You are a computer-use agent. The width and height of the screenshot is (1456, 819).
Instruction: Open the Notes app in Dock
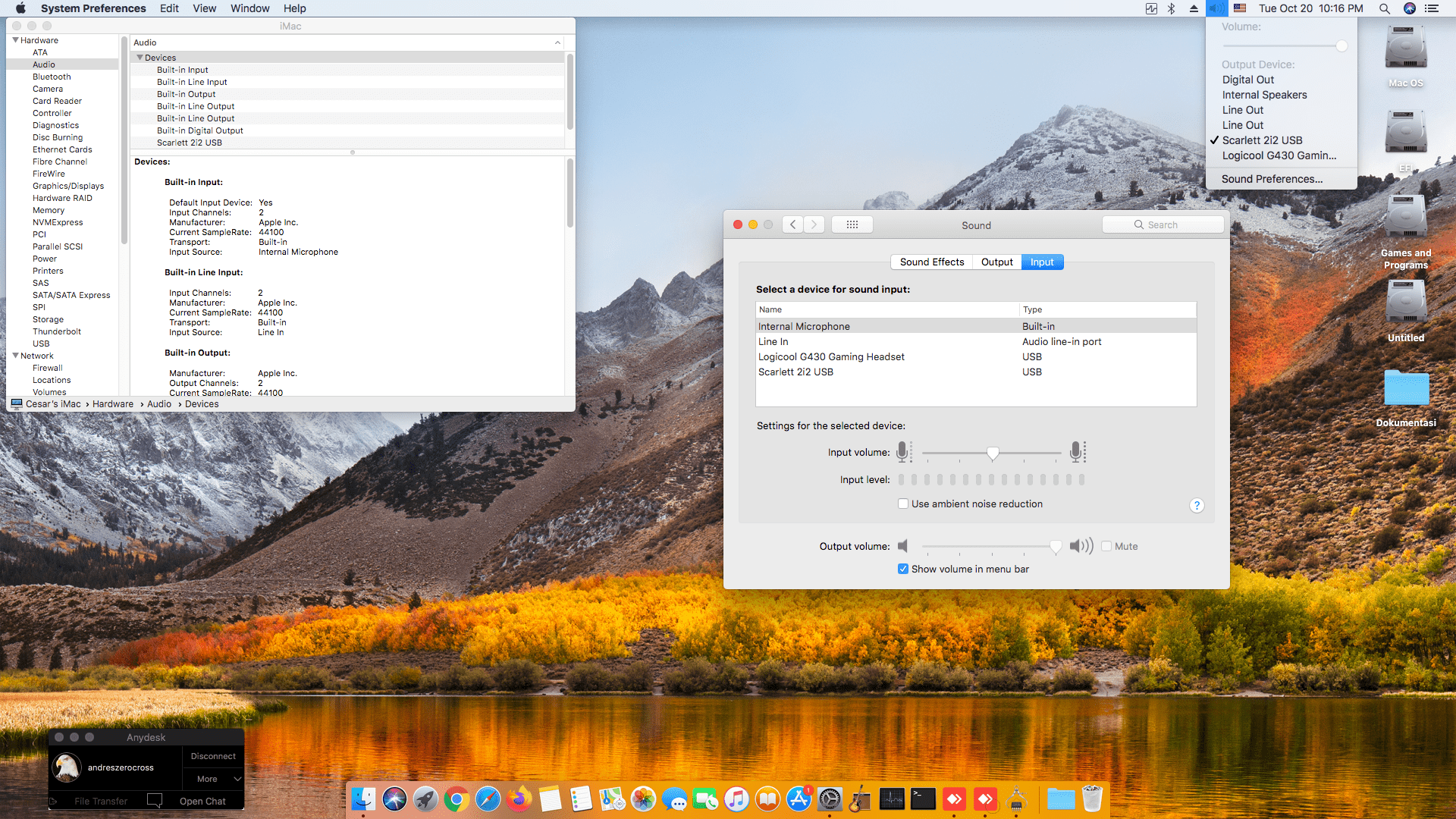(x=550, y=799)
